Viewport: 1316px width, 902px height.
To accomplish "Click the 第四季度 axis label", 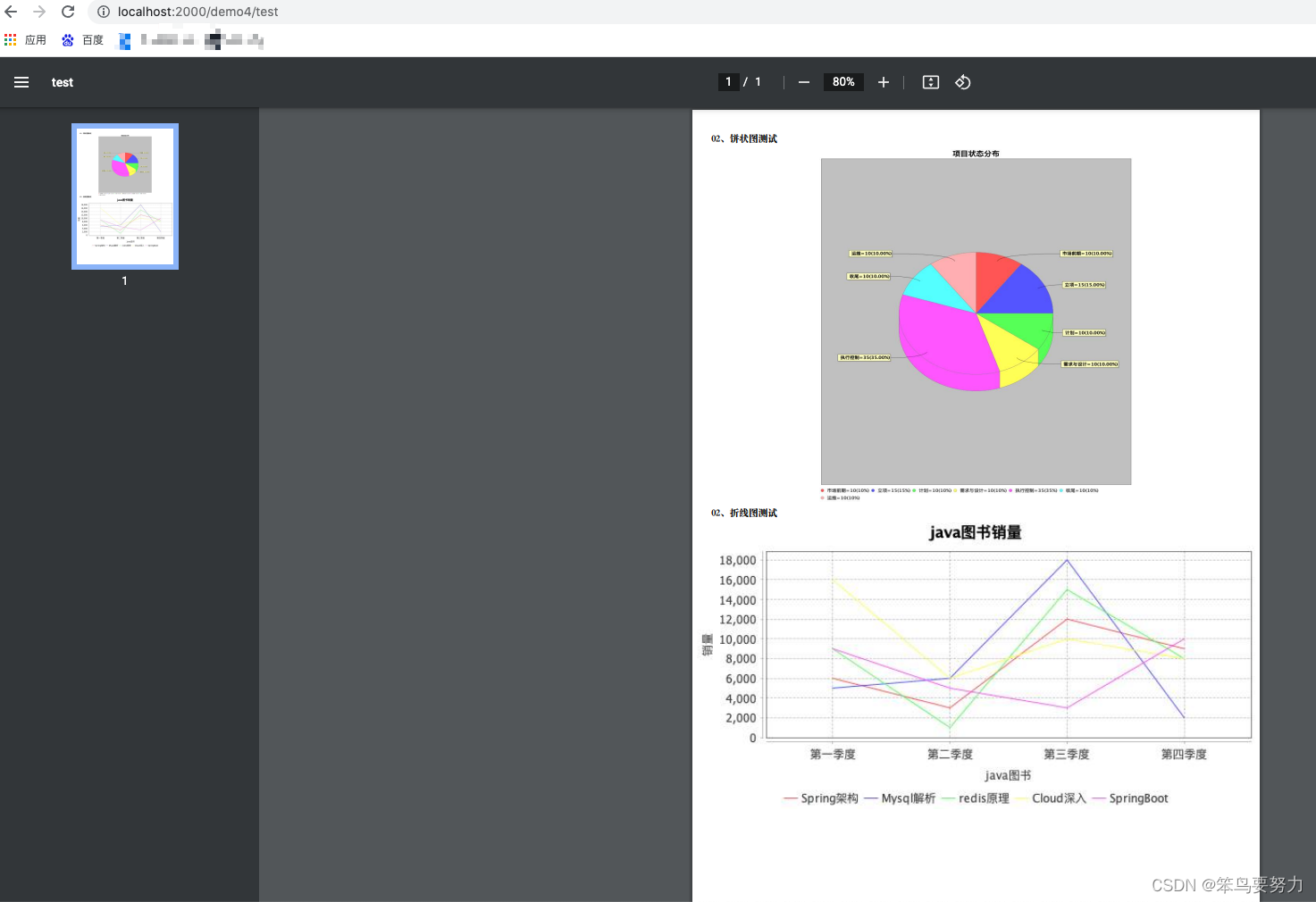I will point(1184,755).
